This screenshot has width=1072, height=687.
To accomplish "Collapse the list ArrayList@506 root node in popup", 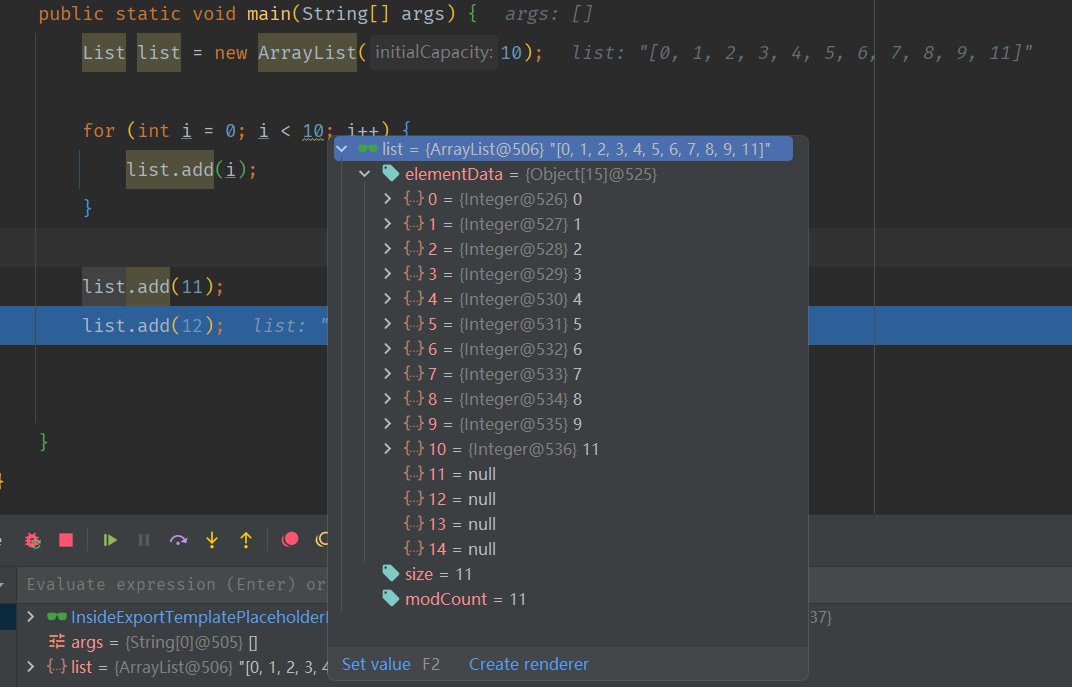I will coord(343,148).
